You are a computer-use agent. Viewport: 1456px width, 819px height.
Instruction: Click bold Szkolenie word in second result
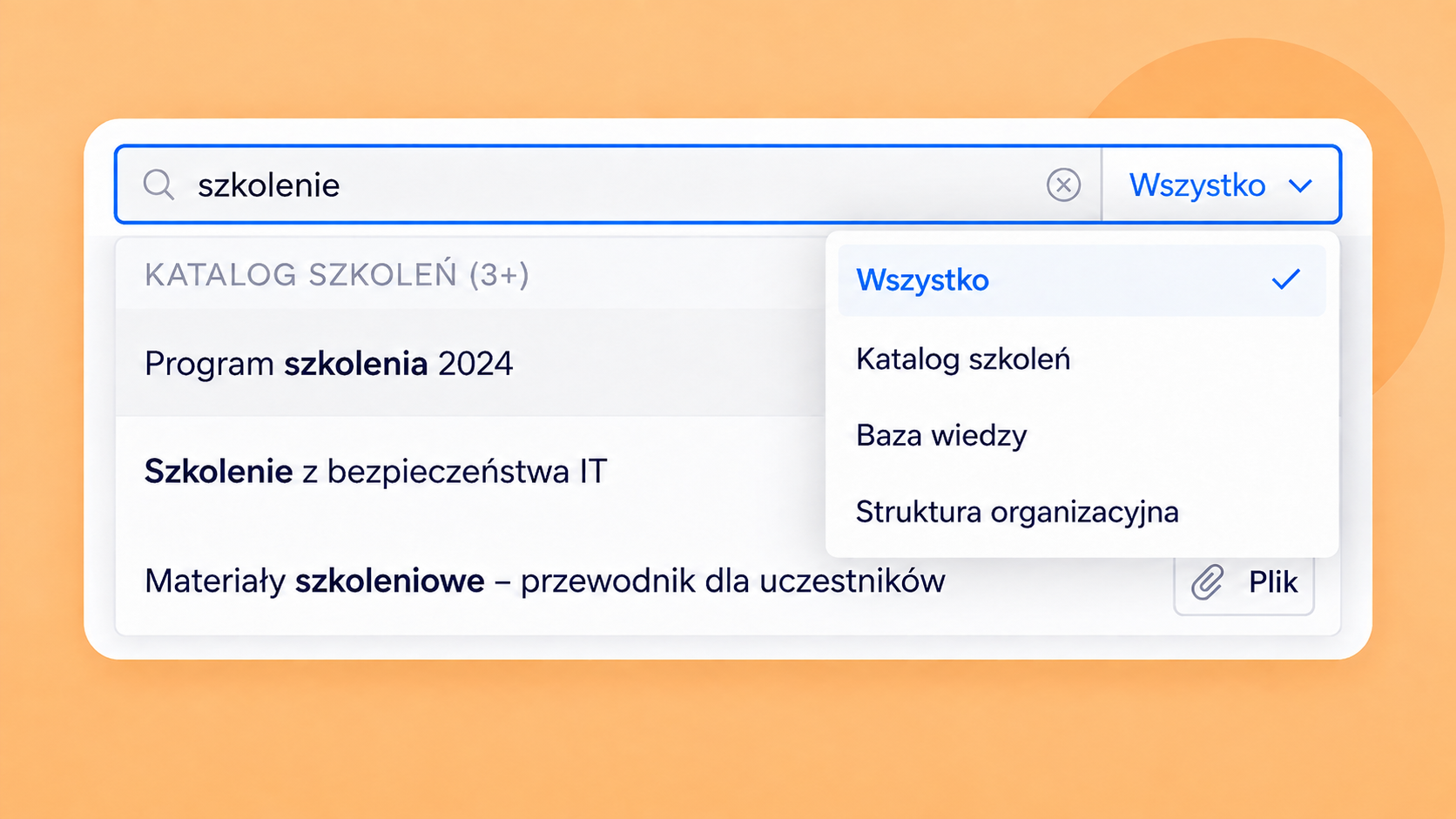(219, 471)
